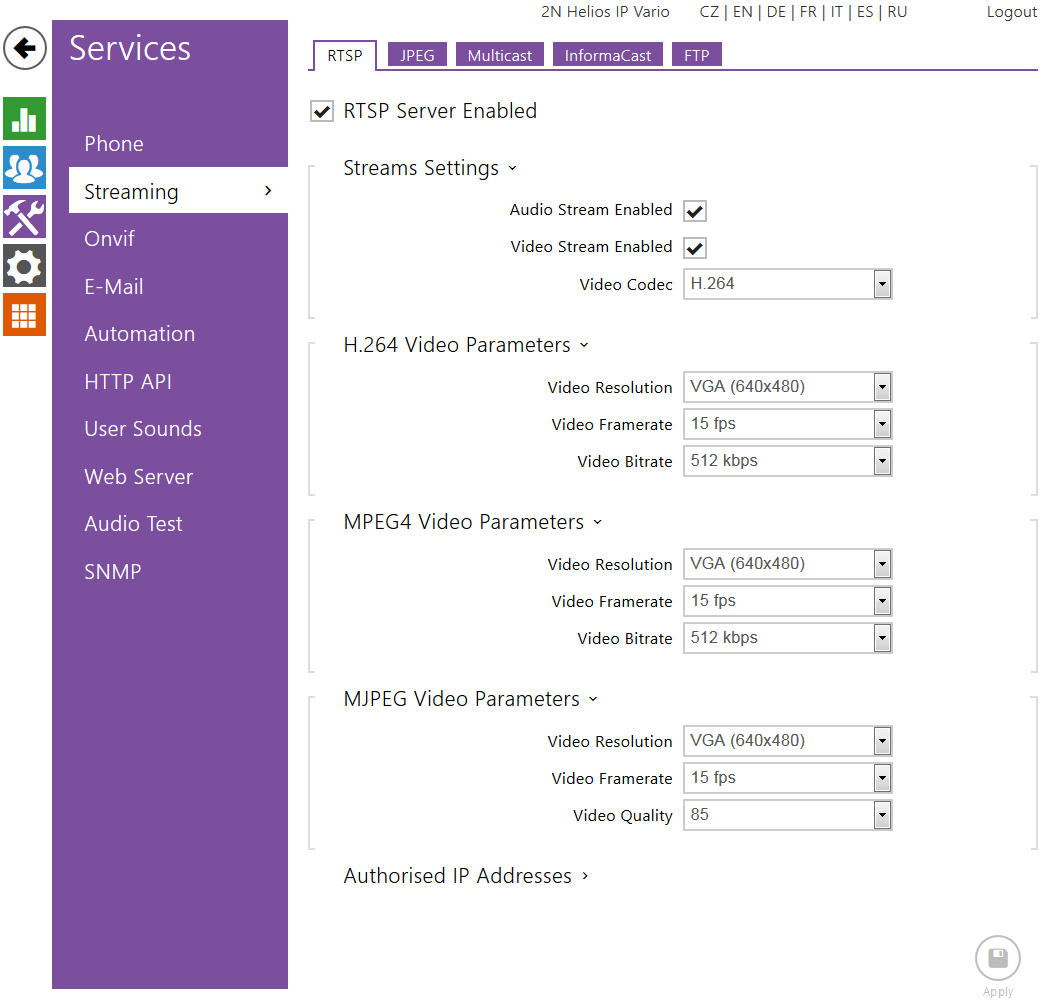Open the MPEG4 Video Framerate dropdown
The height and width of the screenshot is (1002, 1045).
881,600
